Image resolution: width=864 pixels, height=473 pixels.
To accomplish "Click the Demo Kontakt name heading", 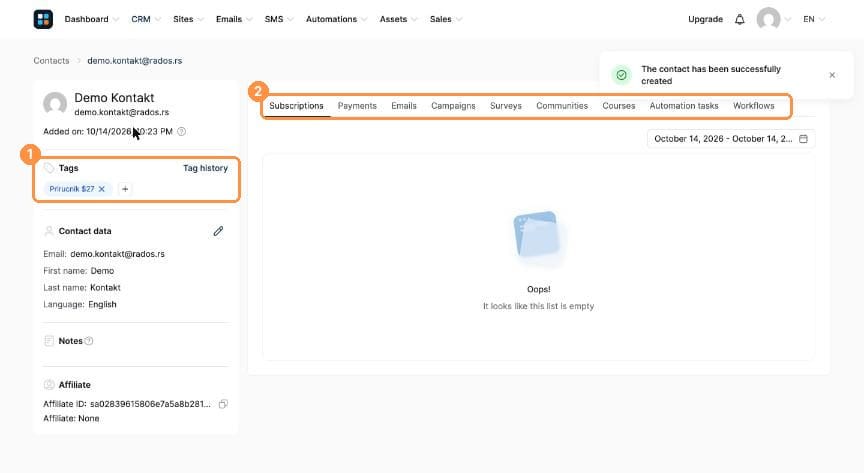I will (x=114, y=98).
